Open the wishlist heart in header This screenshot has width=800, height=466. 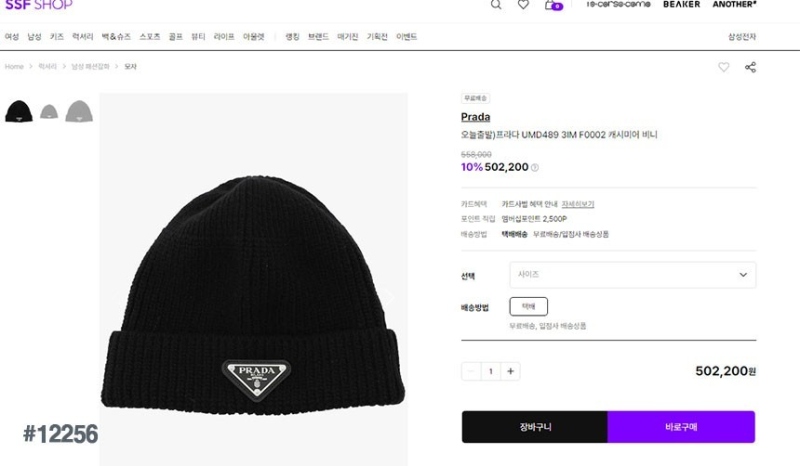pos(523,5)
